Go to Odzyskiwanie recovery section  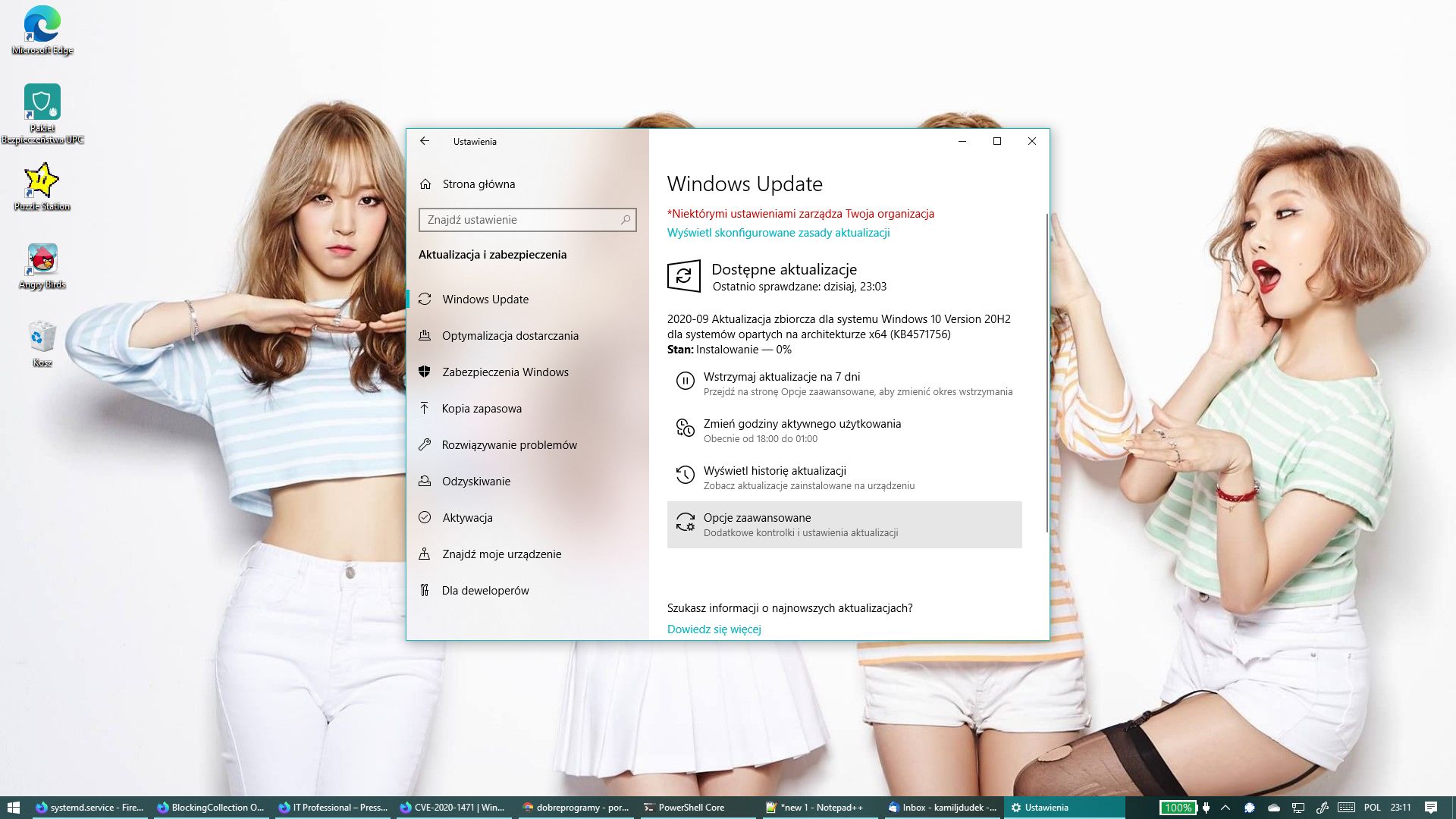pos(476,482)
